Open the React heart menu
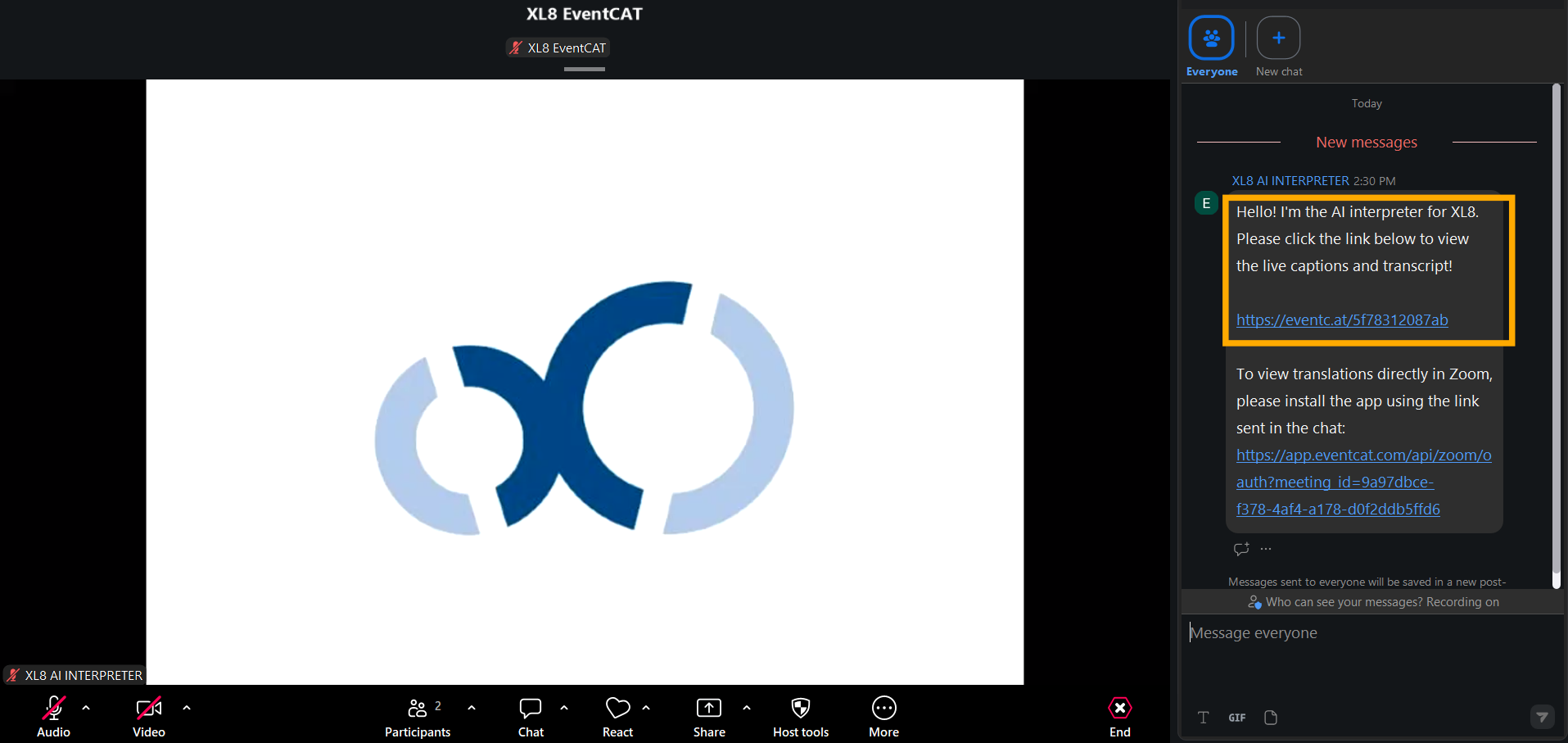Viewport: 1568px width, 743px height. (618, 716)
